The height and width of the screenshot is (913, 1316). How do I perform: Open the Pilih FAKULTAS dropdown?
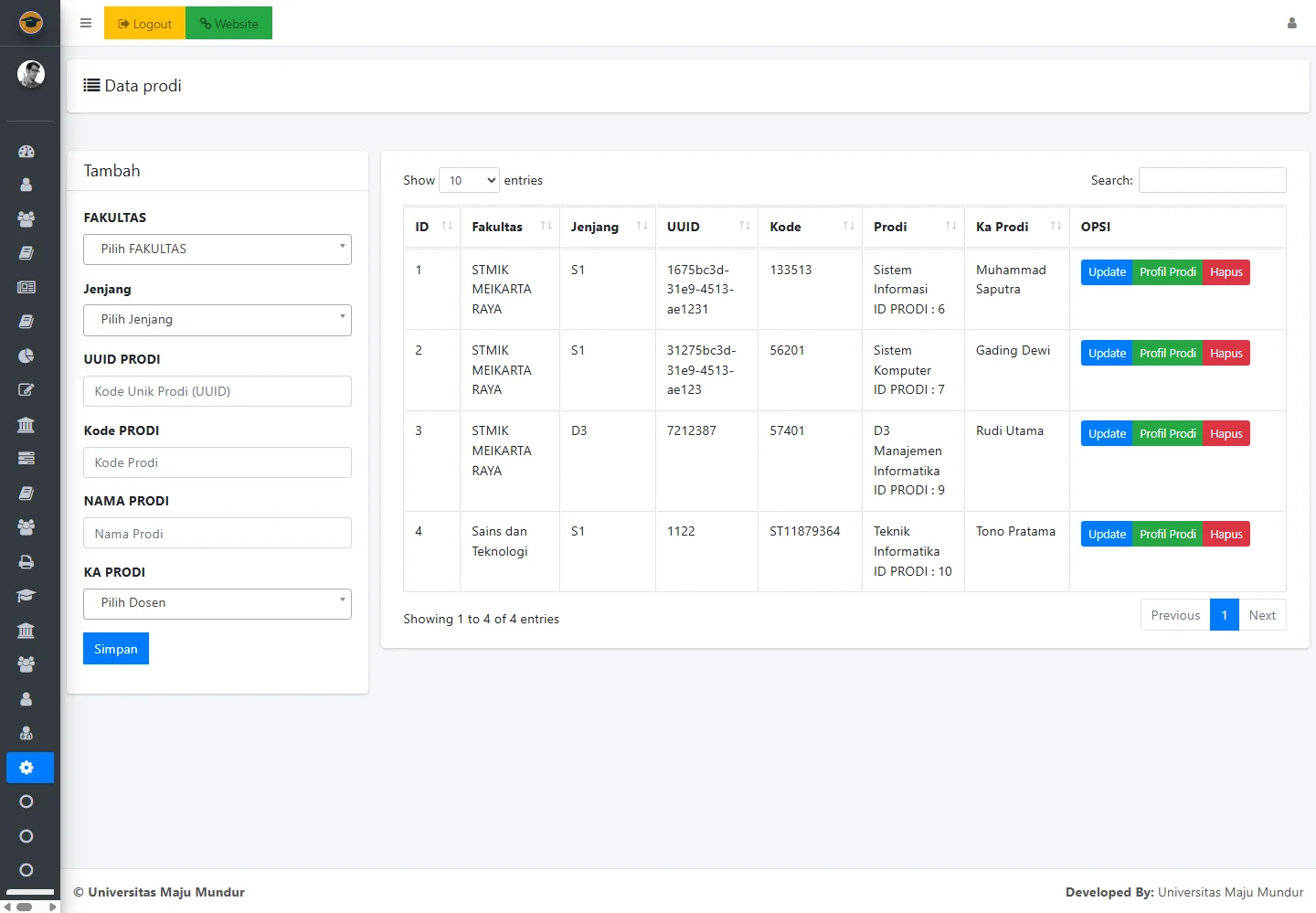click(218, 249)
